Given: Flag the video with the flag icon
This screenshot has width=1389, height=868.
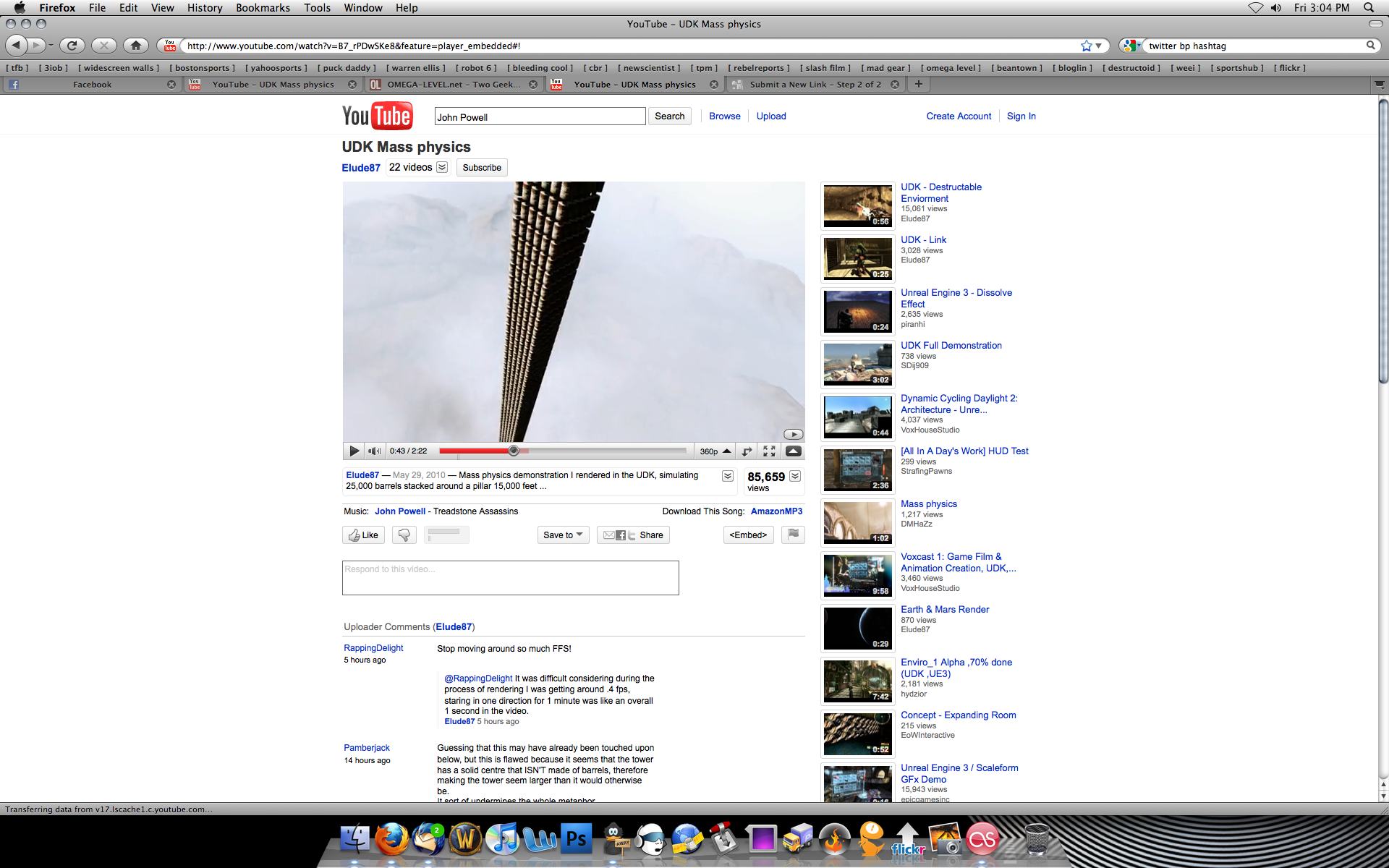Looking at the screenshot, I should 793,535.
